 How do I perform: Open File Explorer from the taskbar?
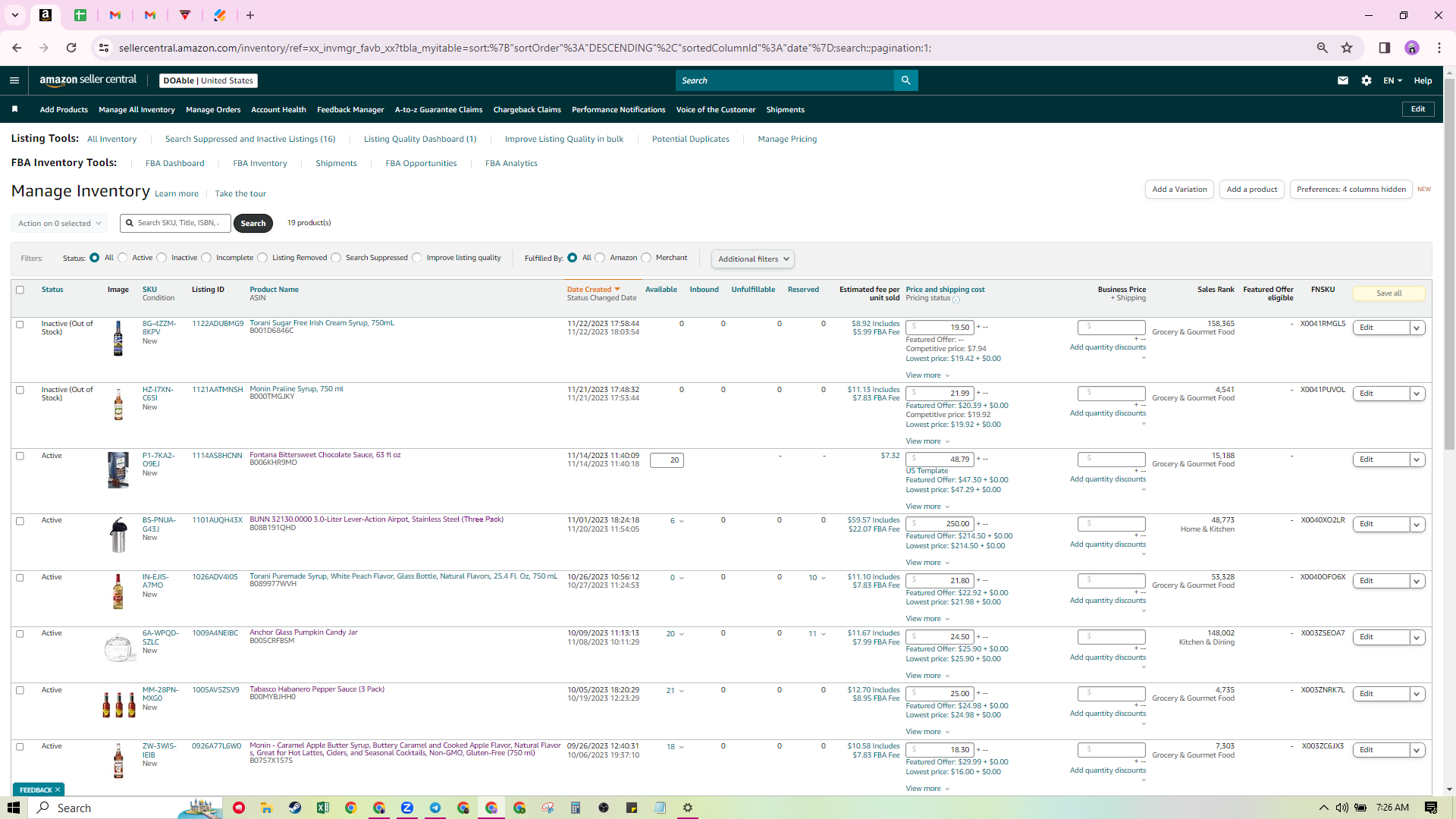click(x=266, y=808)
